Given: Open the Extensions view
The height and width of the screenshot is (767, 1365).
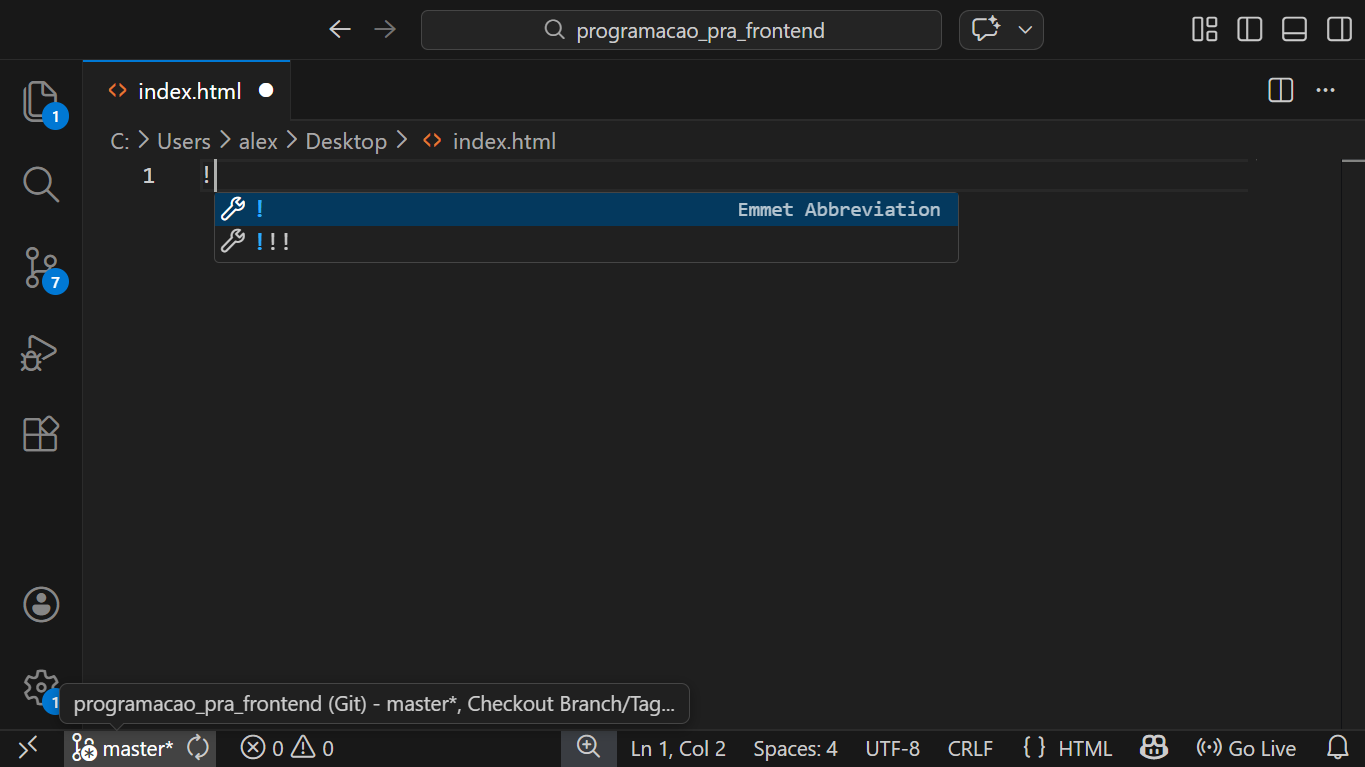Looking at the screenshot, I should [x=40, y=433].
